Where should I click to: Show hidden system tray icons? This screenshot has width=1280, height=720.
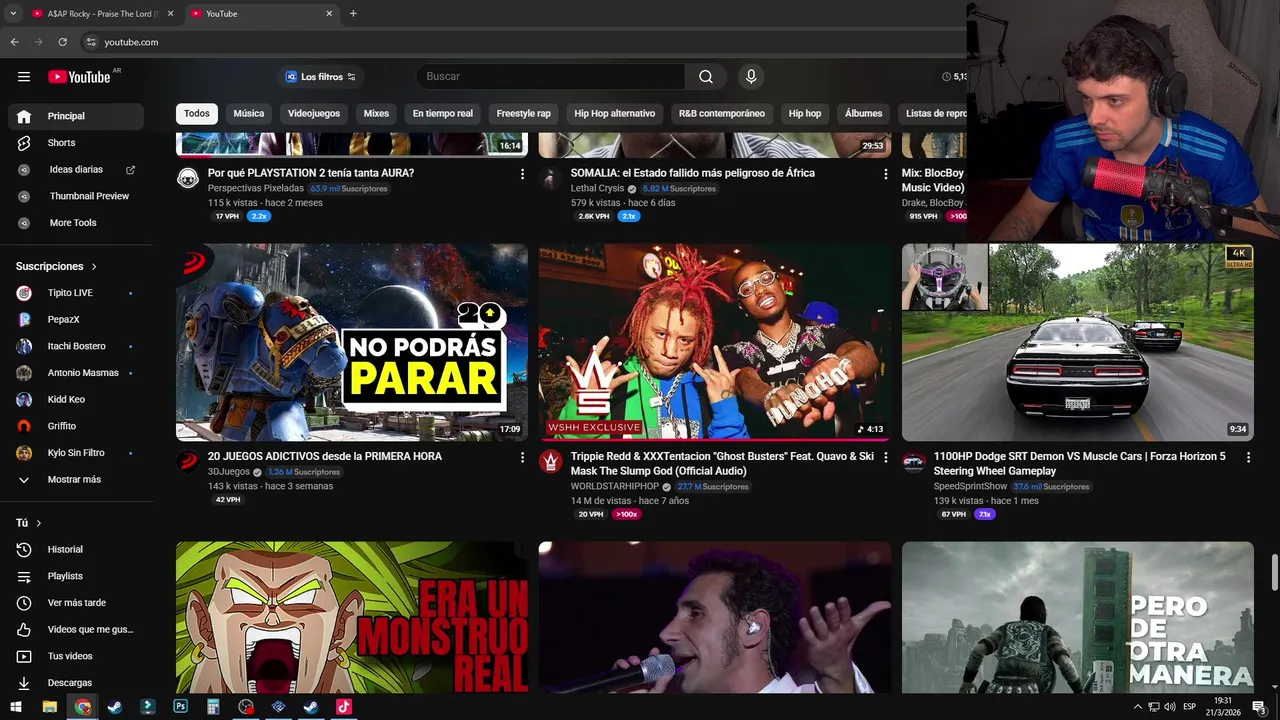(x=1137, y=707)
